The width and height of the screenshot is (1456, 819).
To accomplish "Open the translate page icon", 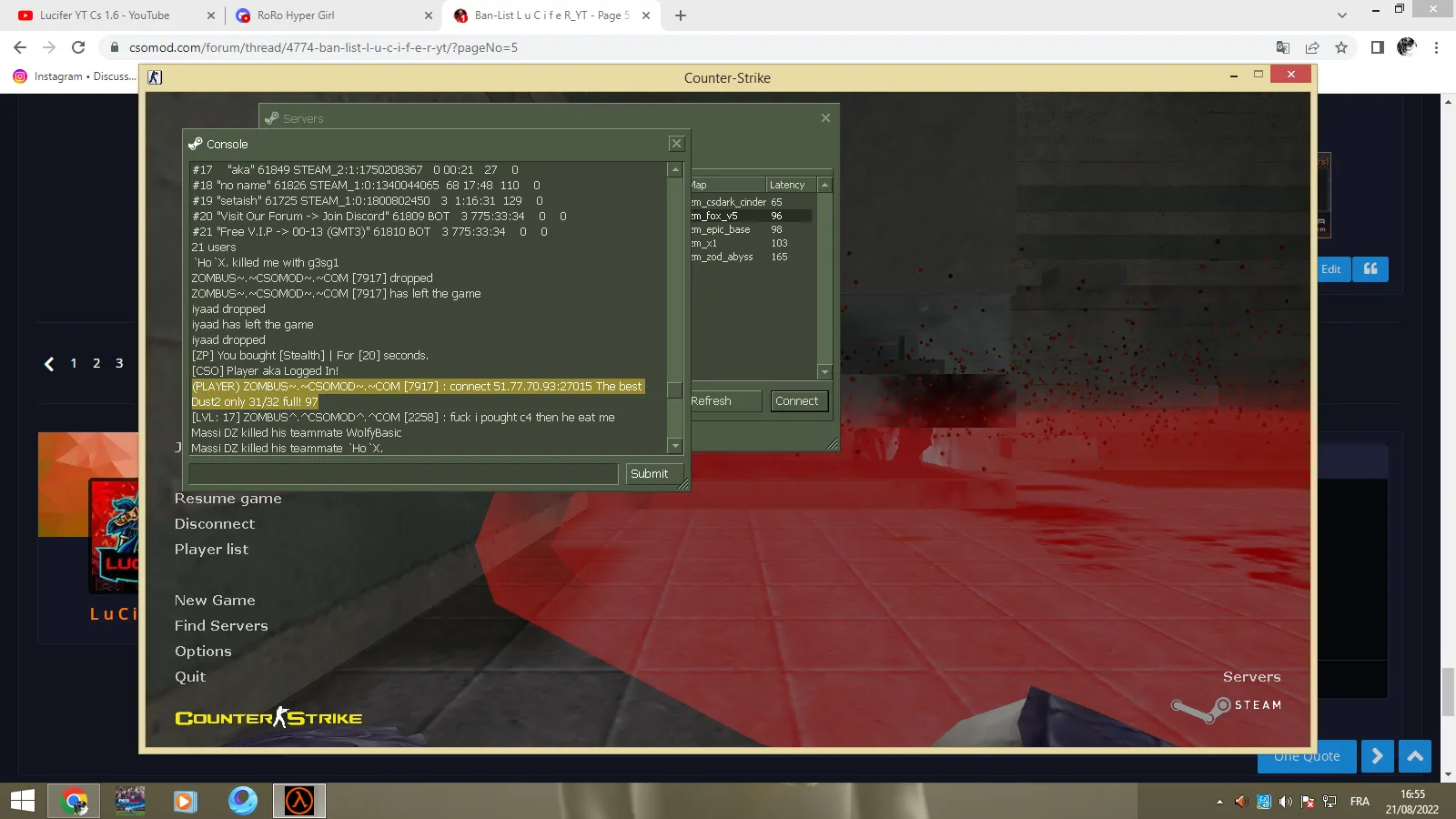I will point(1283,47).
